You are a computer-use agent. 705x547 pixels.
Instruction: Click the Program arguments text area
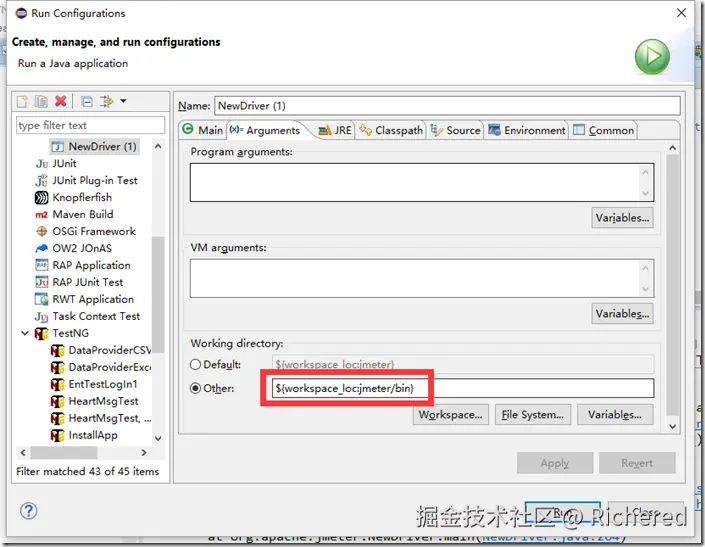point(422,182)
